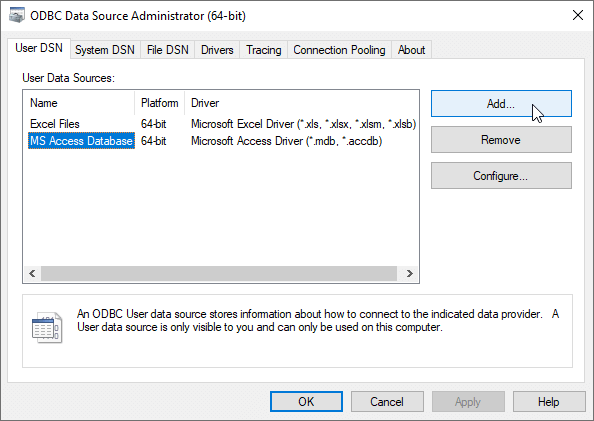594x421 pixels.
Task: Switch to the Tracing tab
Action: coord(264,50)
